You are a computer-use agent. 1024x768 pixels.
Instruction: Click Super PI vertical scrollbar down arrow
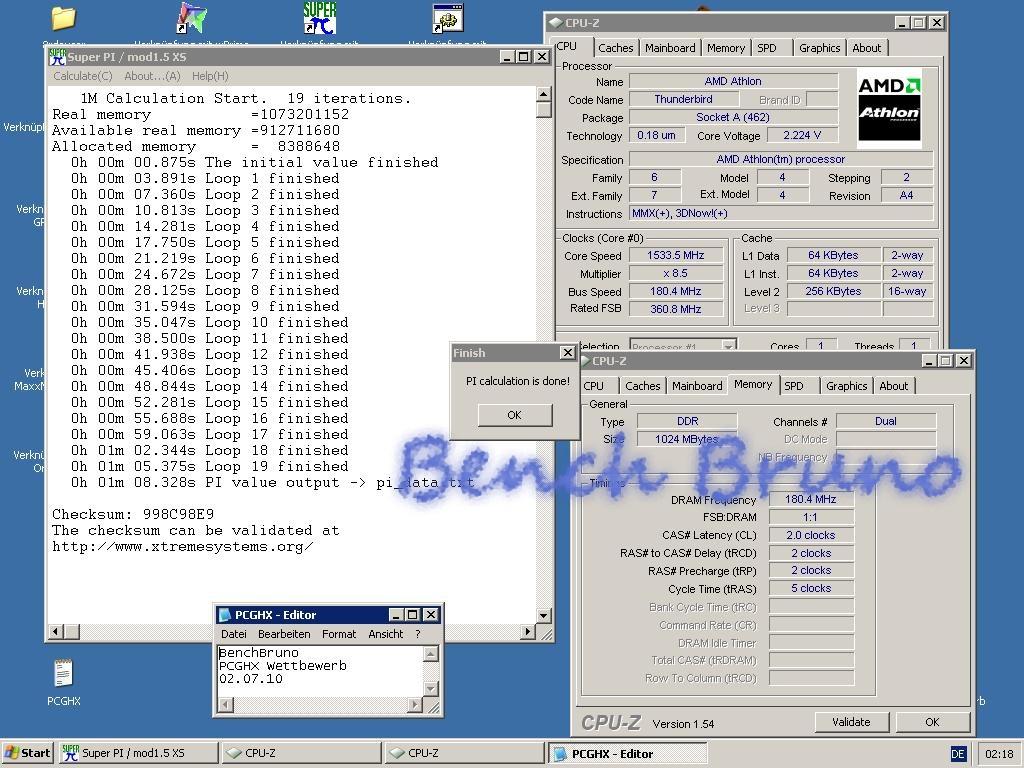tap(543, 615)
